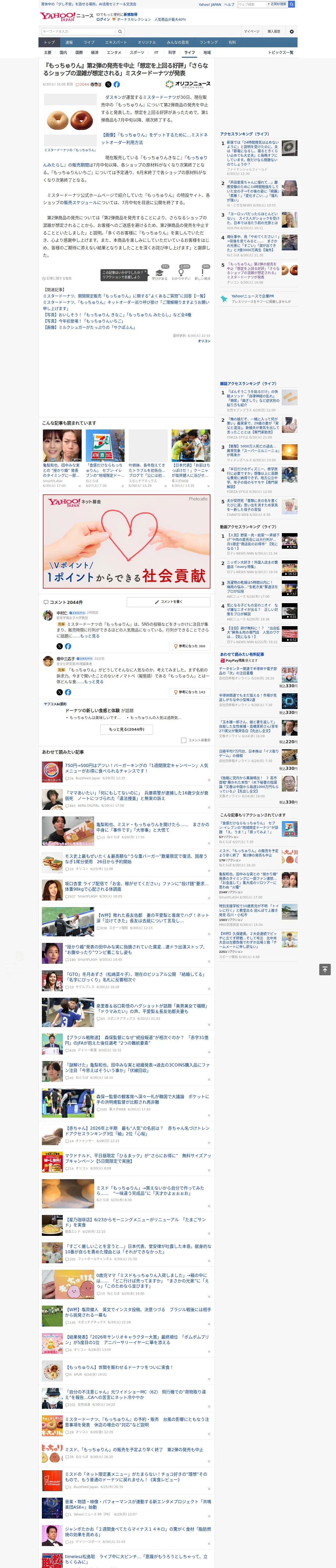Click the 記事に関する報告 report icon
Image resolution: width=336 pixels, height=1568 pixels.
[x=57, y=278]
